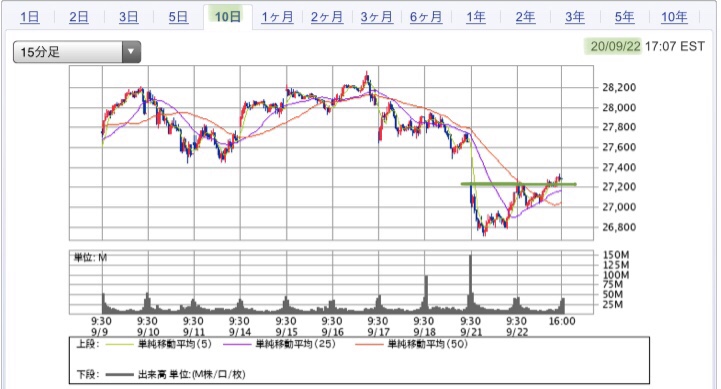Click the orange line swatch for 単純移動平均(50)
Viewport: 721px width, 389px height.
pos(369,344)
